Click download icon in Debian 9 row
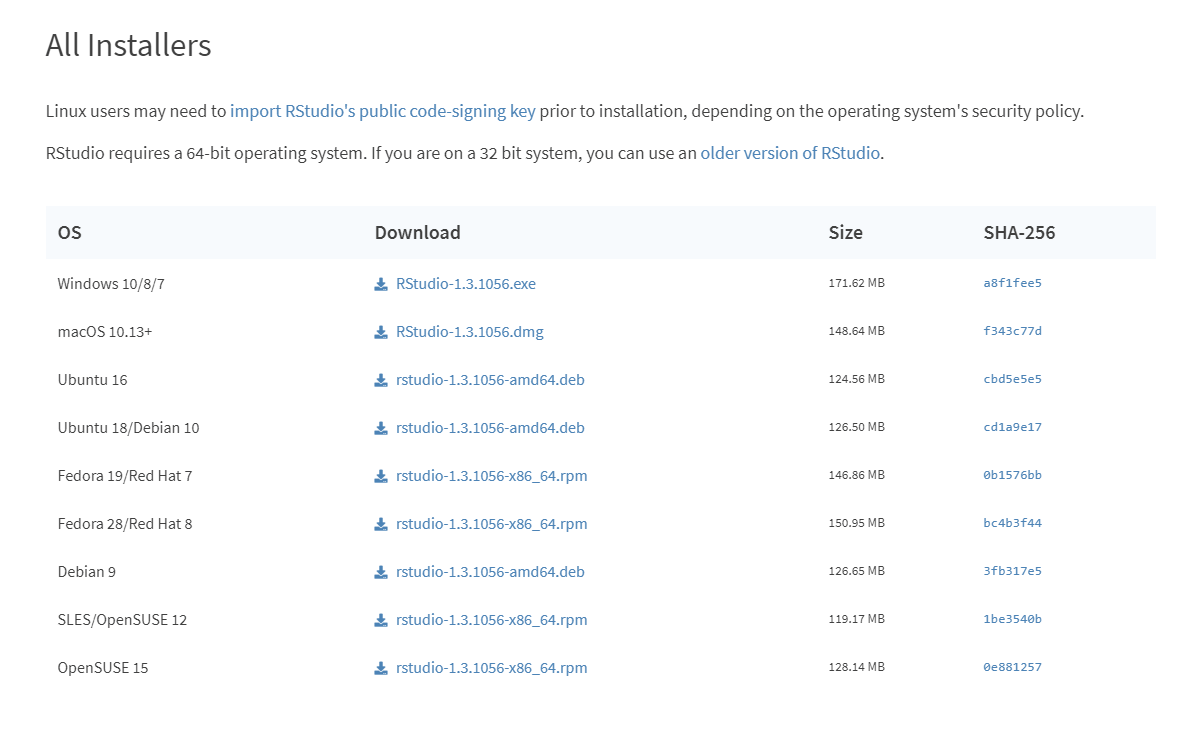The image size is (1191, 742). [x=381, y=572]
